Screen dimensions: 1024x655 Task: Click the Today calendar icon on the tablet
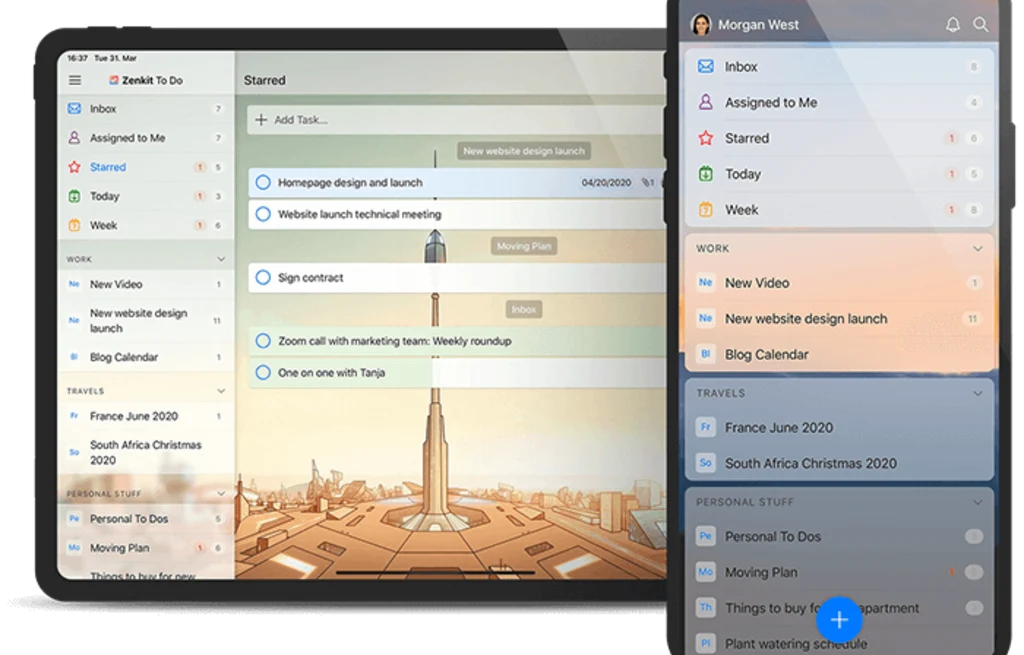pyautogui.click(x=74, y=196)
